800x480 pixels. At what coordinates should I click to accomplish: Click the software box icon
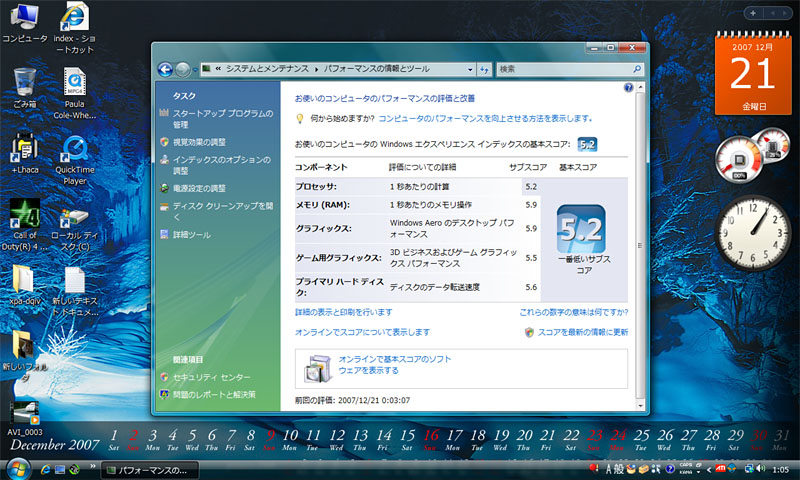coord(319,368)
